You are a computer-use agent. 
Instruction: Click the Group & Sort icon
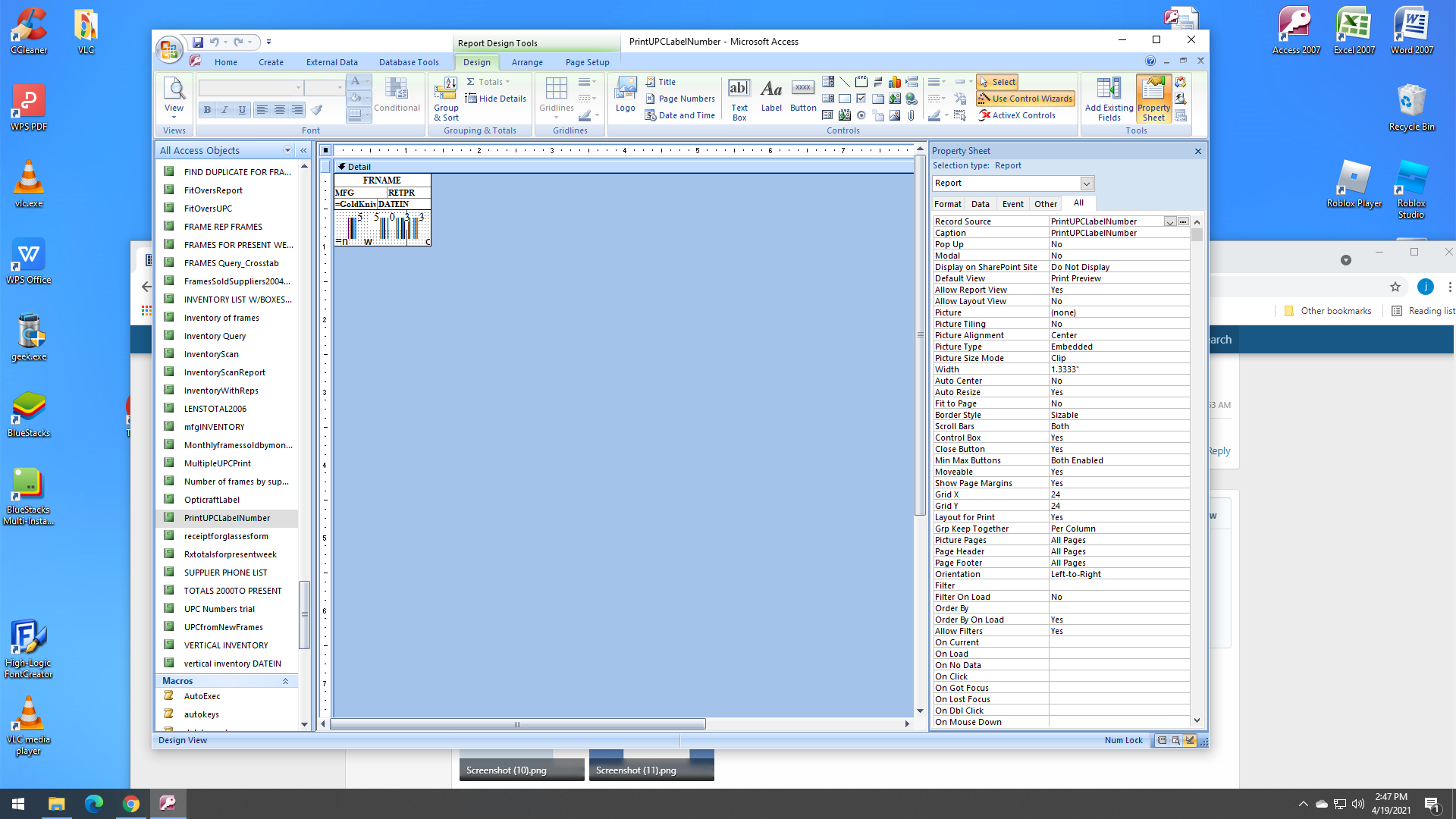[x=446, y=99]
